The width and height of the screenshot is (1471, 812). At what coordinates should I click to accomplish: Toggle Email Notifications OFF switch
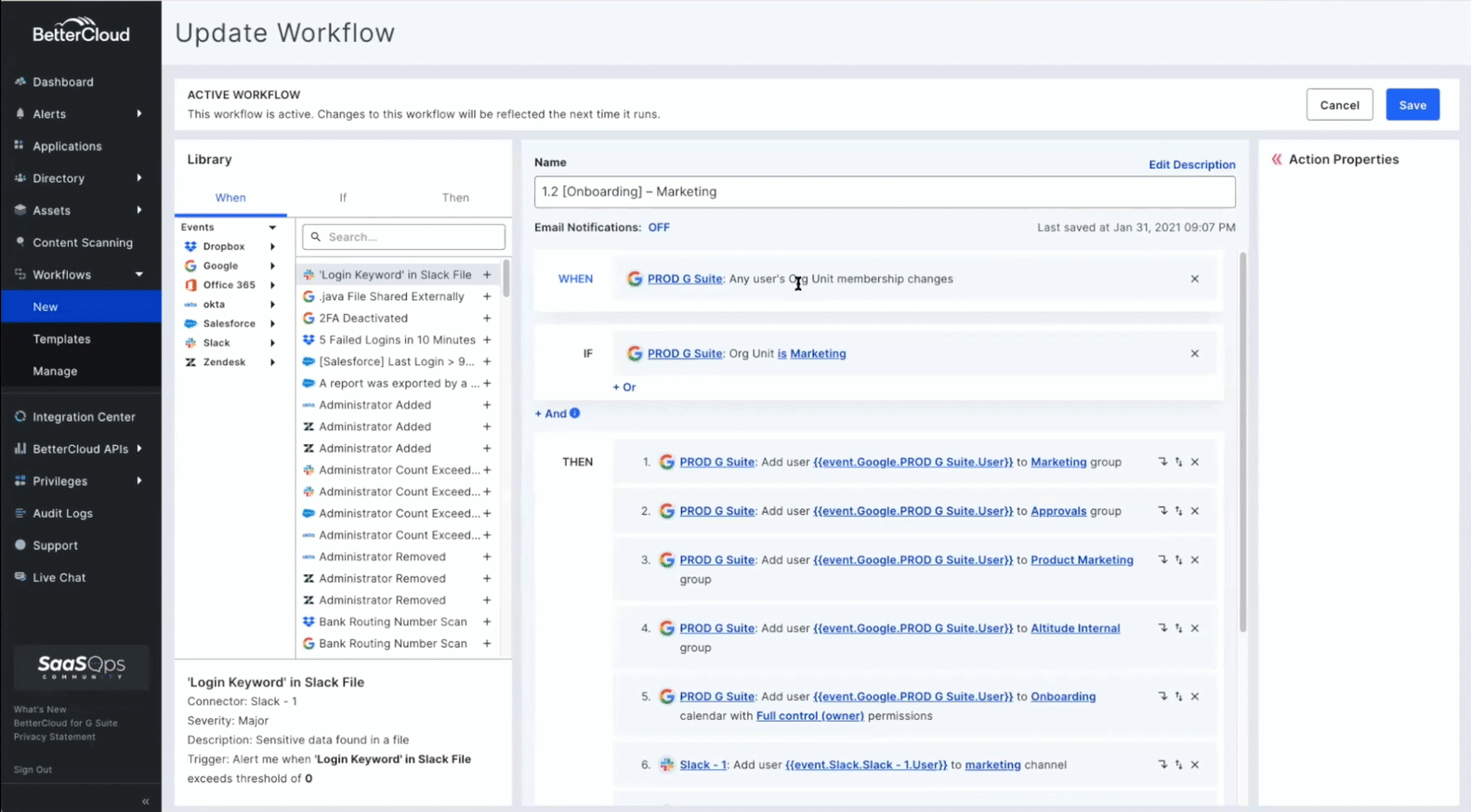pos(659,228)
